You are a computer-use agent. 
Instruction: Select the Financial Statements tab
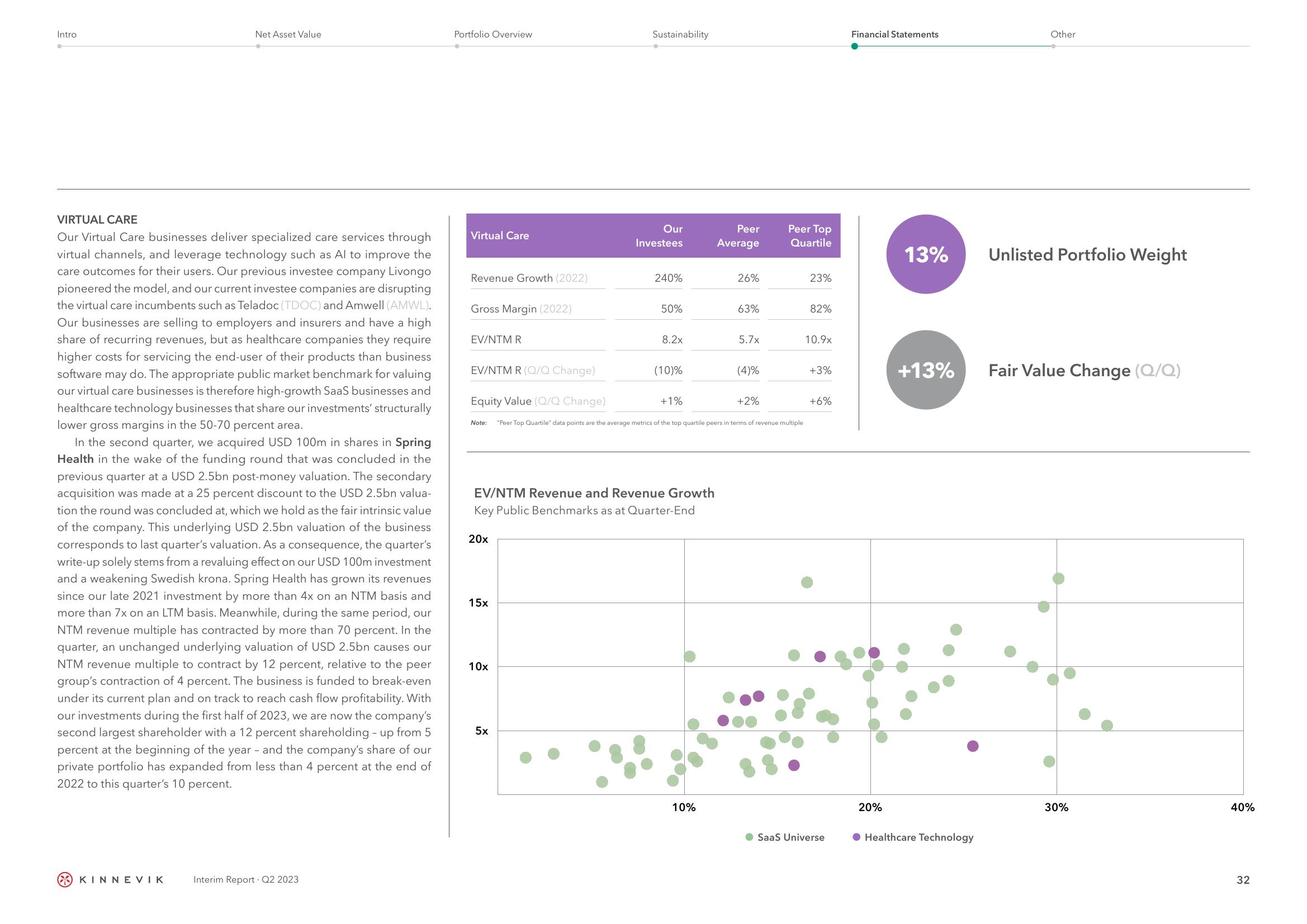click(x=895, y=34)
